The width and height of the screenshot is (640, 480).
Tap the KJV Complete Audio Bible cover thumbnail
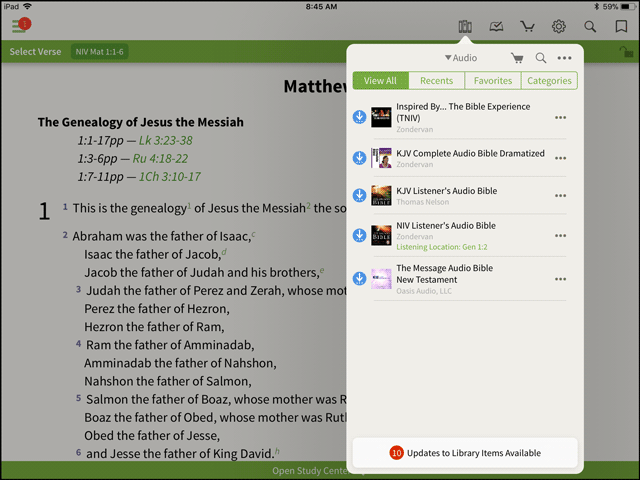[381, 158]
